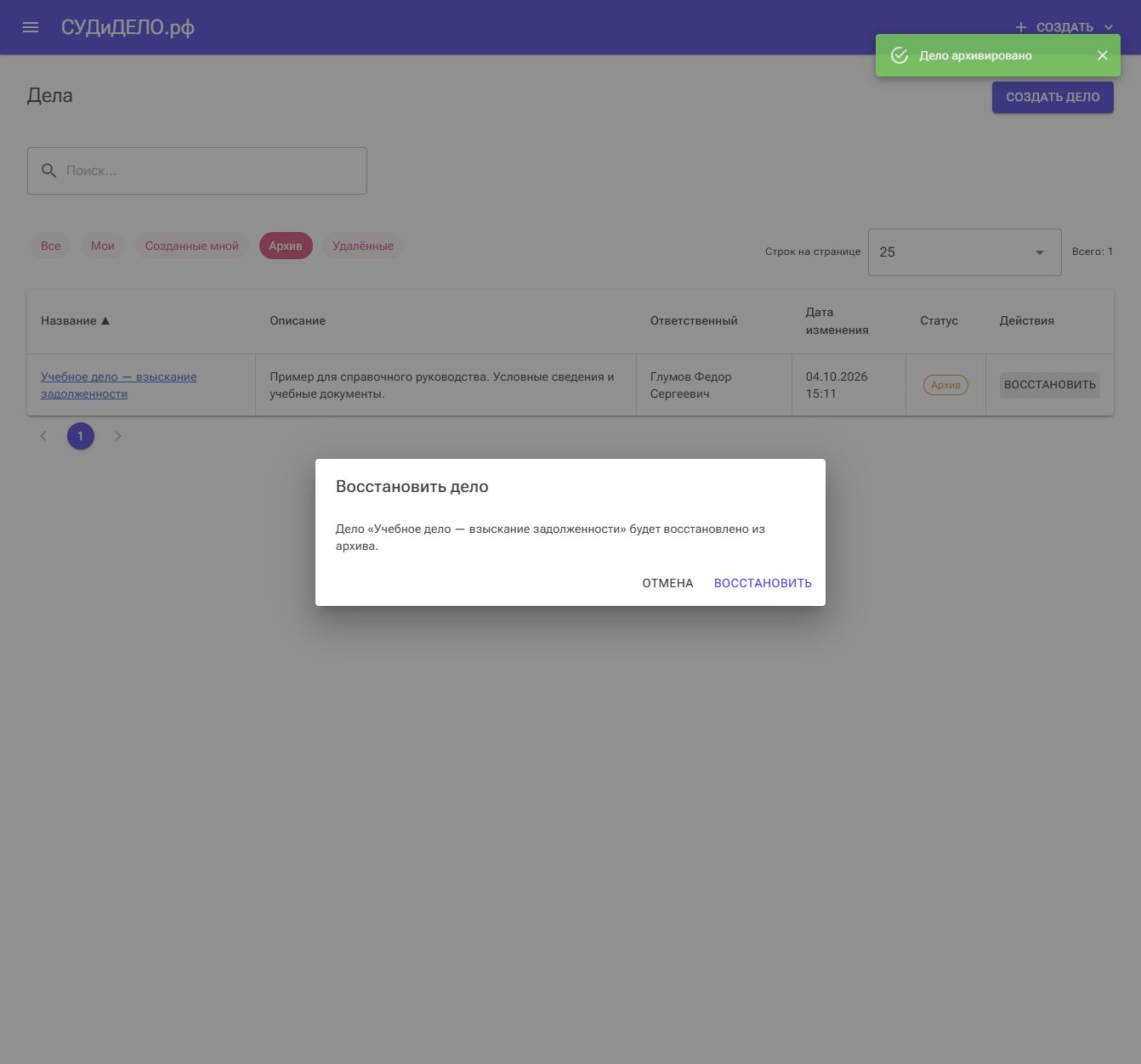Viewport: 1141px width, 1064px height.
Task: Click the 'Дела' page heading
Action: coord(50,96)
